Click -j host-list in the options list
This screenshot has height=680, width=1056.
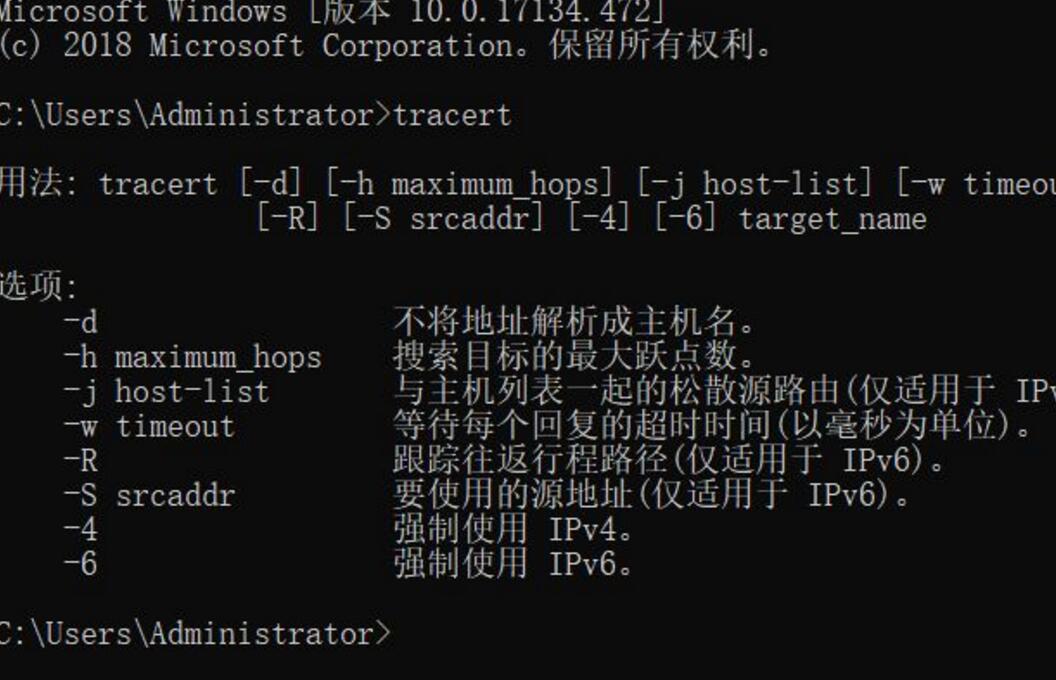(166, 391)
